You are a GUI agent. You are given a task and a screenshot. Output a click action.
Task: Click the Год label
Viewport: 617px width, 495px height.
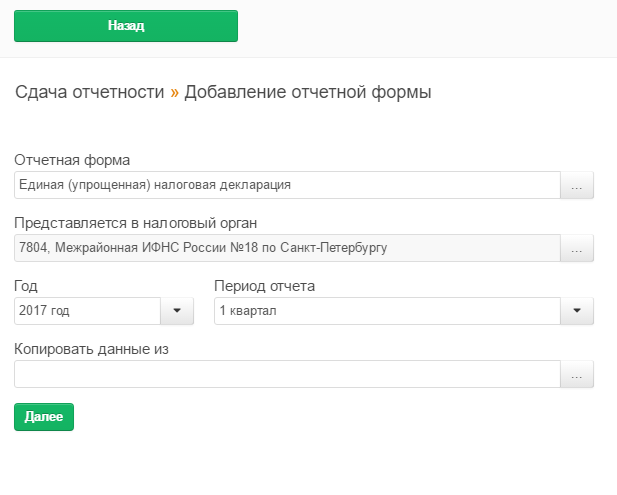pos(26,286)
